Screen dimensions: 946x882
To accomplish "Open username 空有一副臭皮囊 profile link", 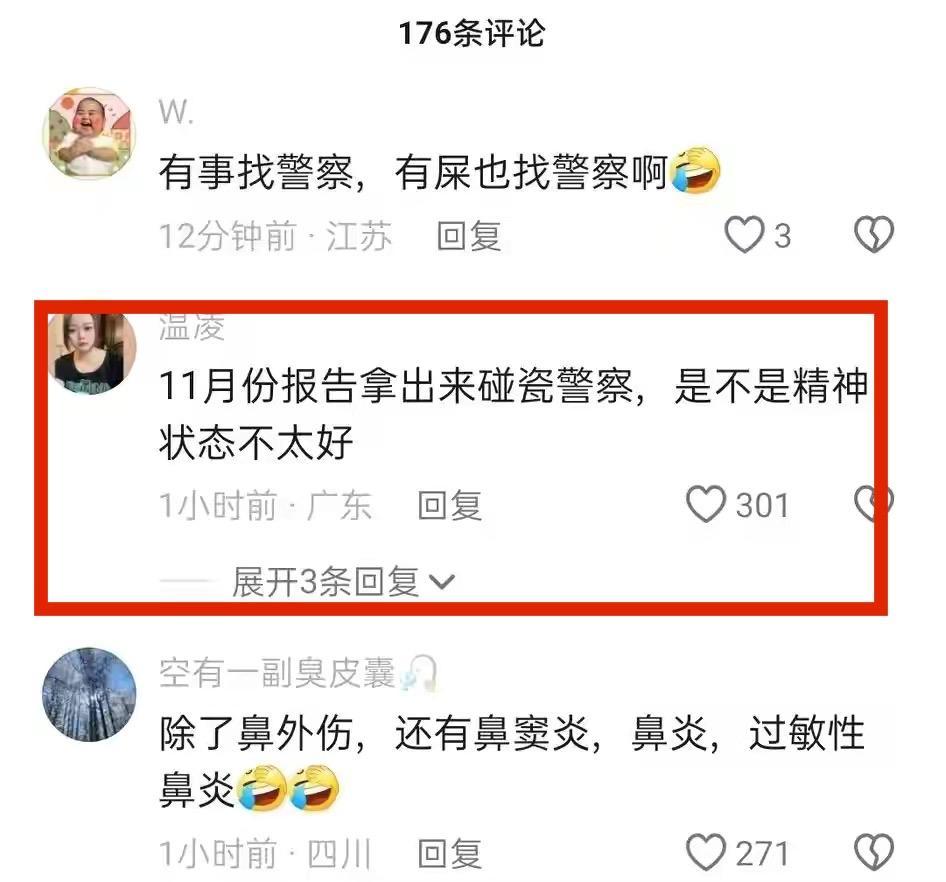I will [x=278, y=673].
